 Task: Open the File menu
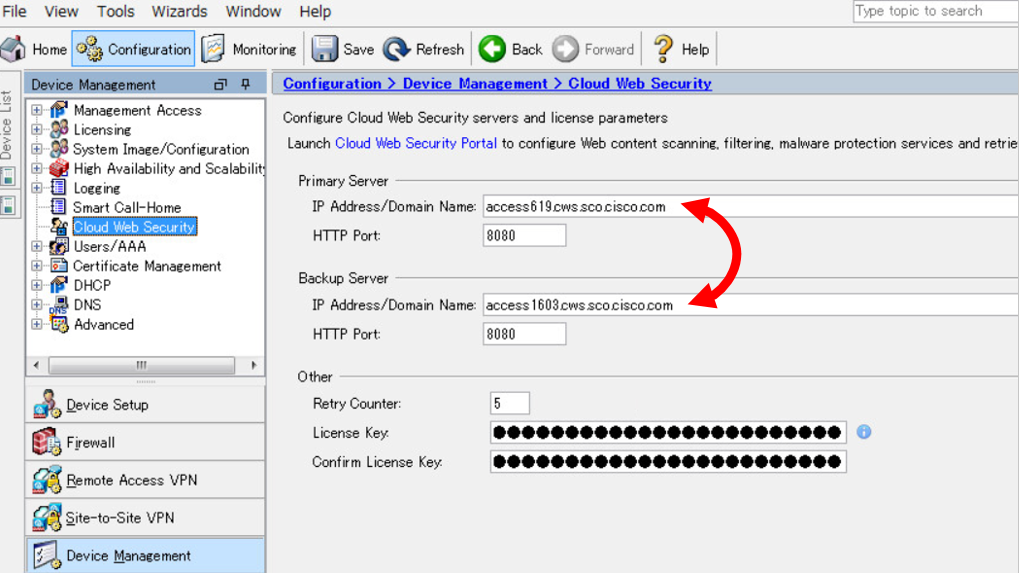click(14, 12)
